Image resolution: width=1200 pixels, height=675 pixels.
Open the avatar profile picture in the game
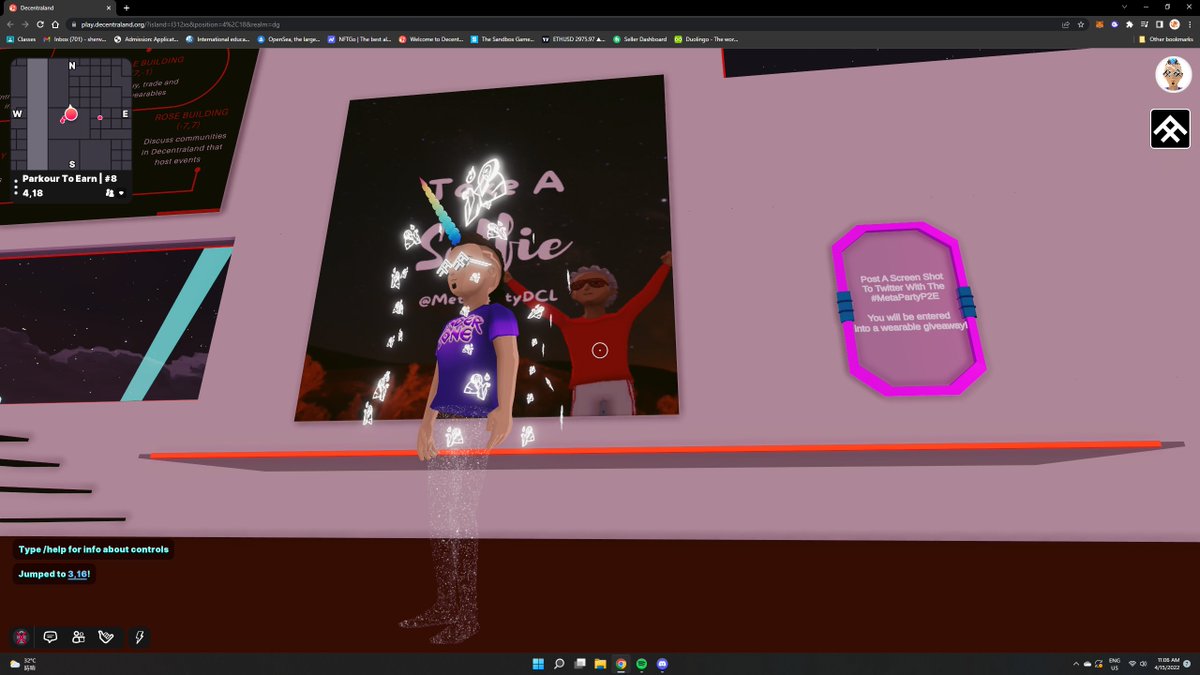1171,74
